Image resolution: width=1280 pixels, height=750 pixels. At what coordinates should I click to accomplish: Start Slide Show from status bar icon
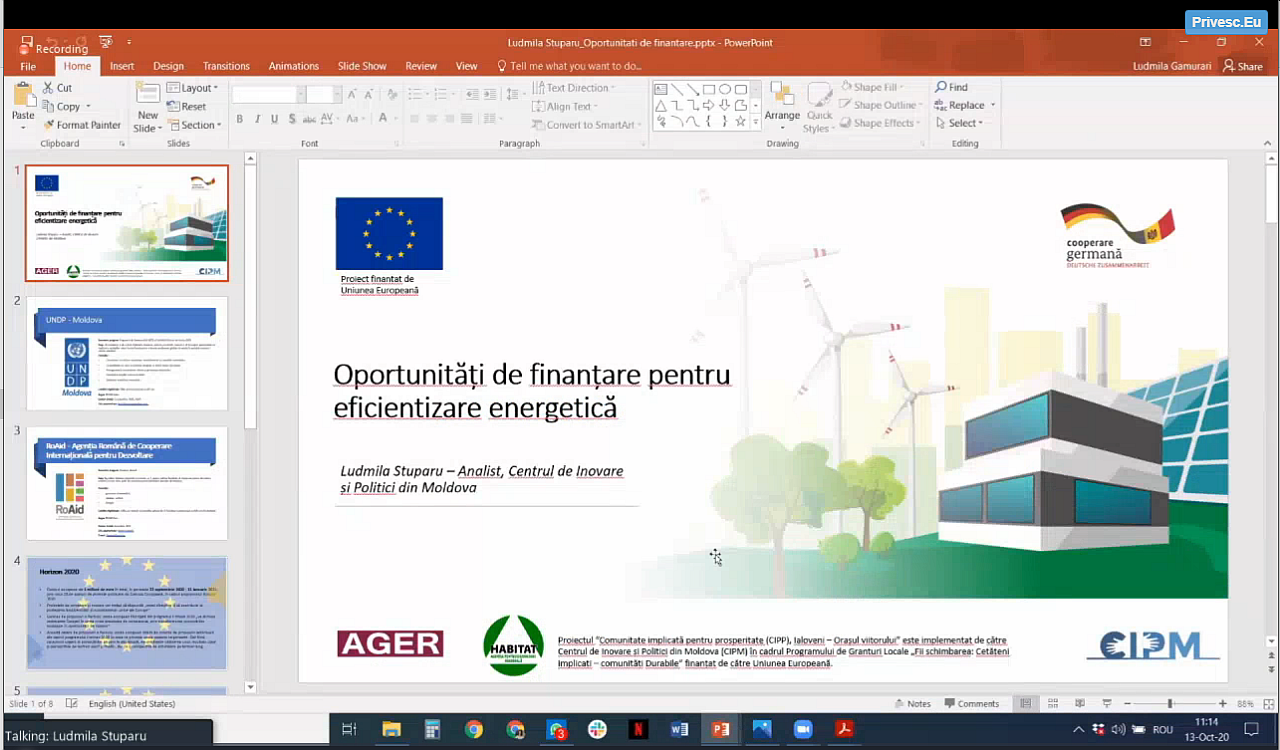tap(1106, 704)
